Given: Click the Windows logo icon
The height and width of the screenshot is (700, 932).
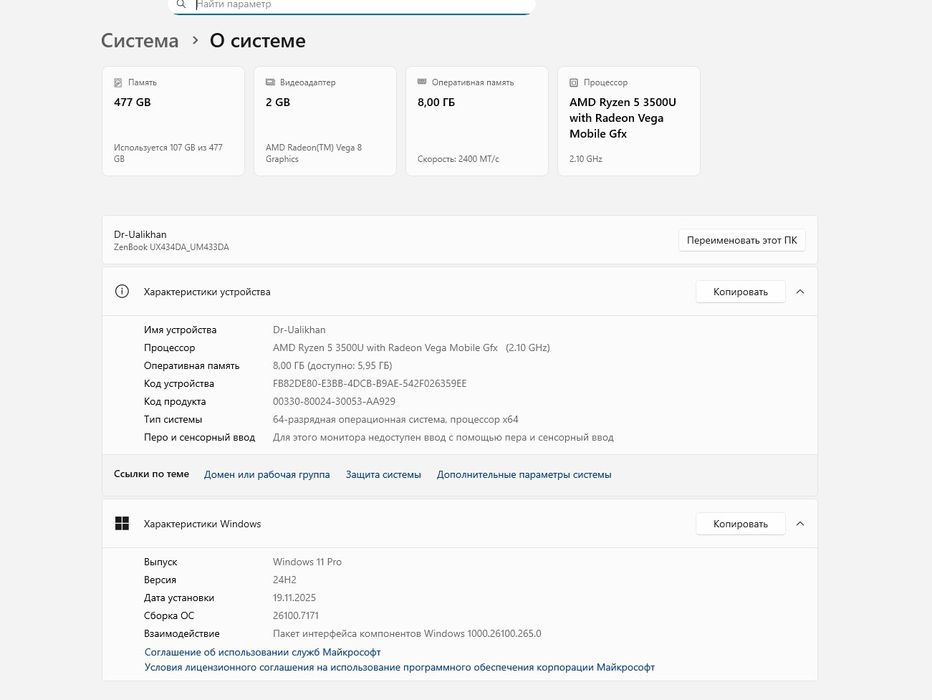Looking at the screenshot, I should [122, 524].
